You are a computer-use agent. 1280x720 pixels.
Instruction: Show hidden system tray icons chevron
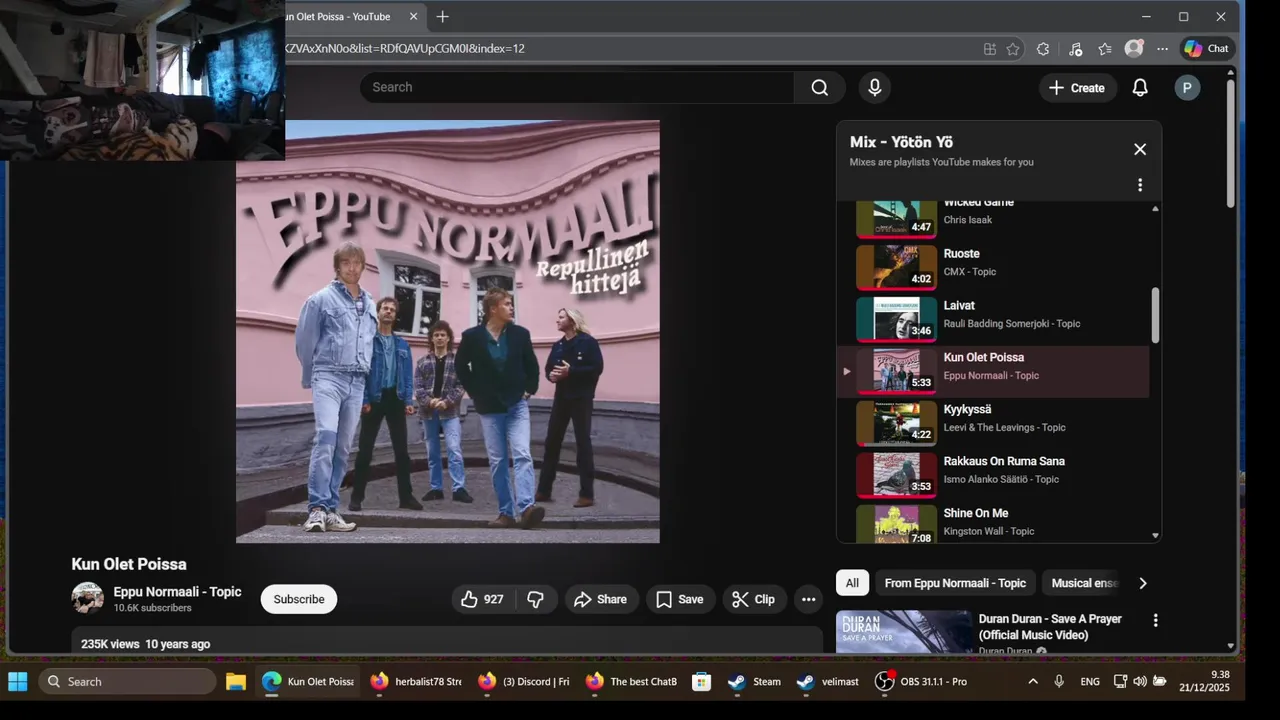tap(1033, 681)
